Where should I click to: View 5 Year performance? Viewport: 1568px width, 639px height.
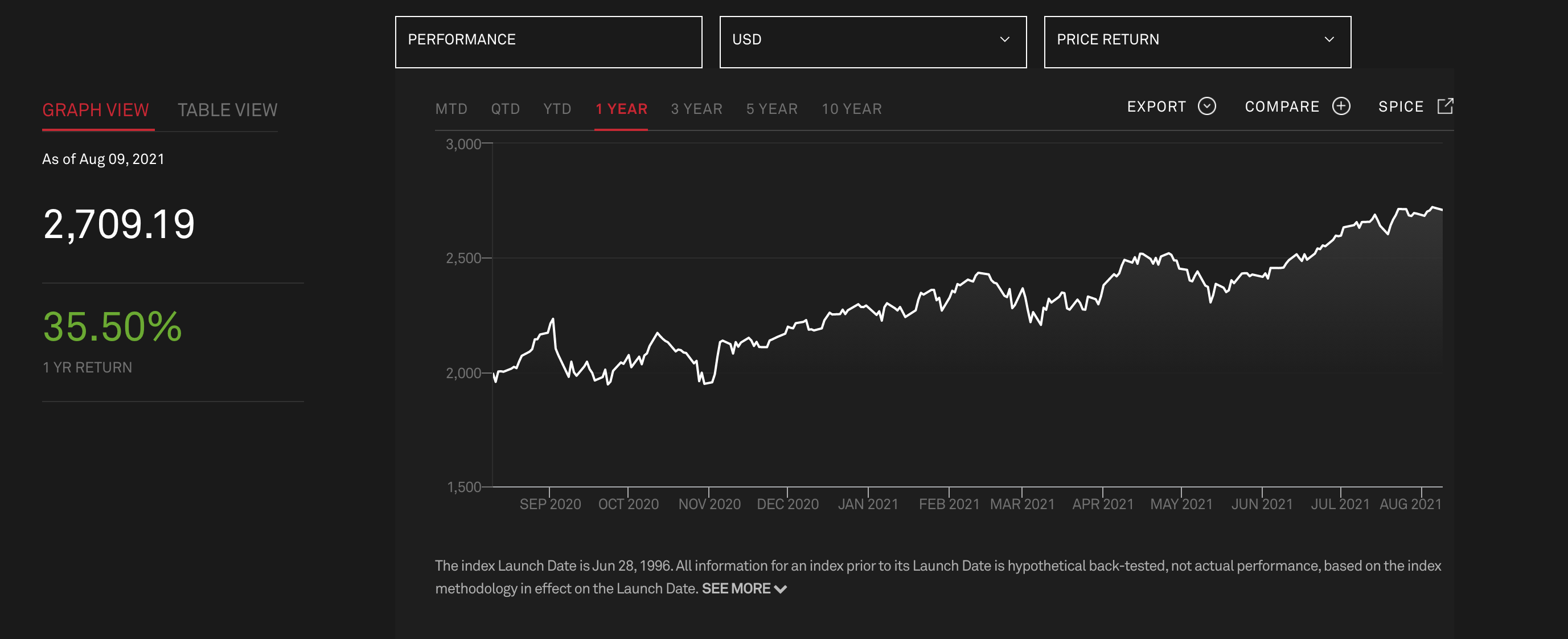(772, 108)
